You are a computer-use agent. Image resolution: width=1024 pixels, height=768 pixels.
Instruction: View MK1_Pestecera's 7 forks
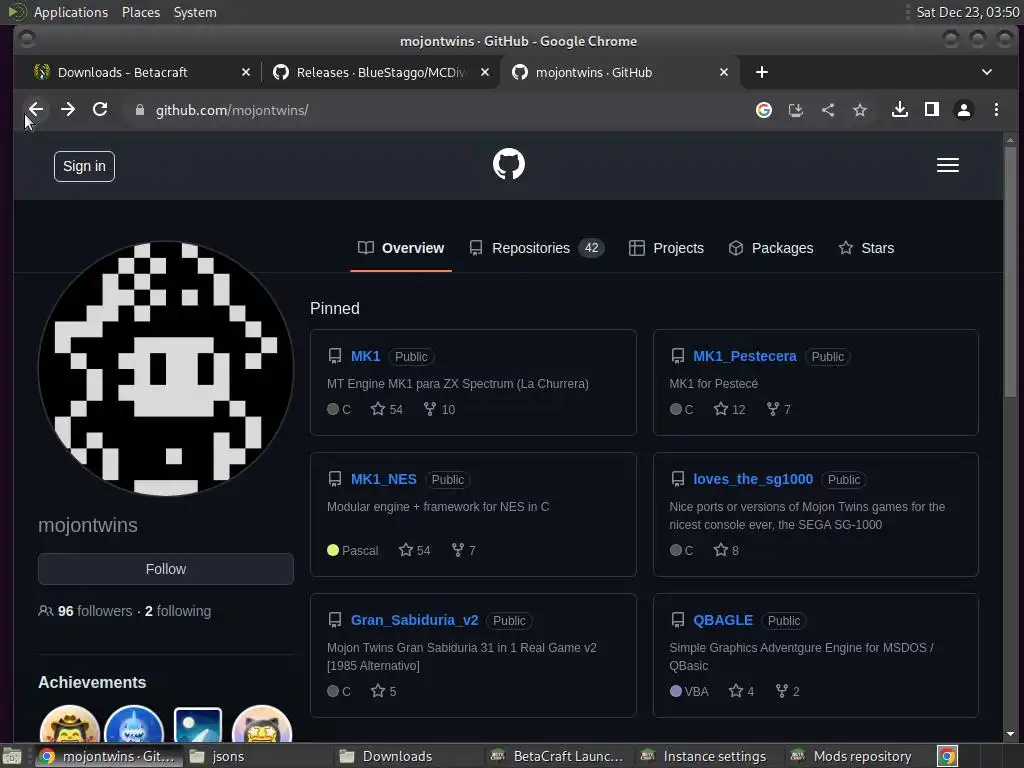tap(778, 409)
